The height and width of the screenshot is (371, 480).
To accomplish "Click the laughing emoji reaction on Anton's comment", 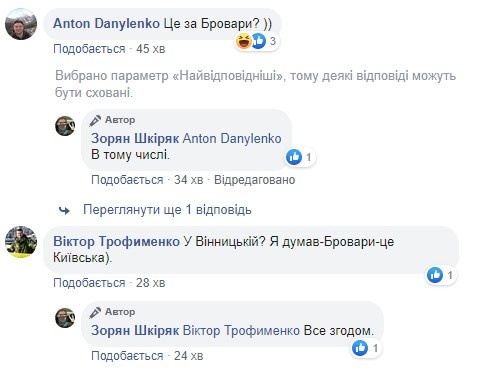I will point(244,41).
